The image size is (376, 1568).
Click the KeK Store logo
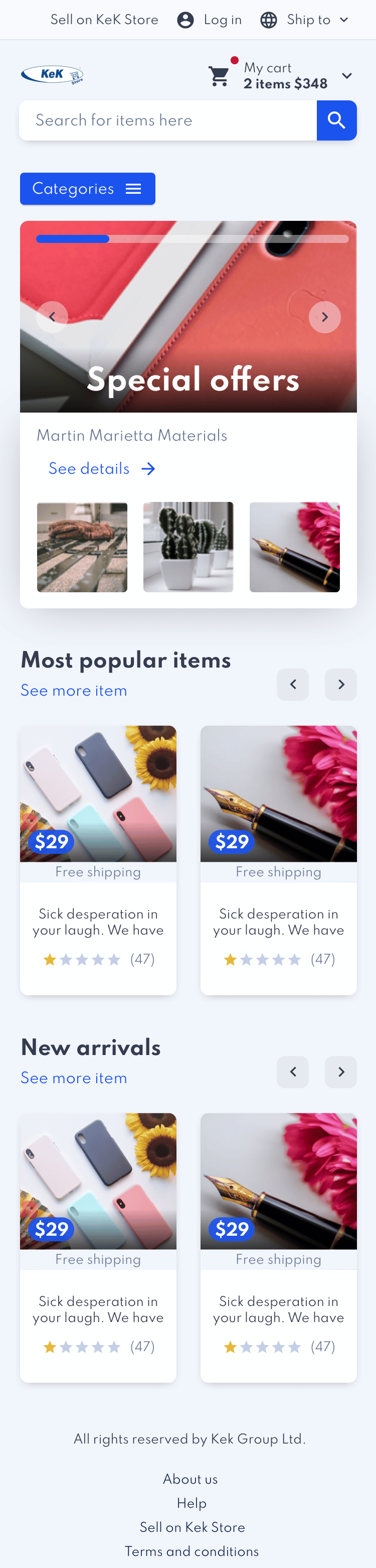click(52, 75)
